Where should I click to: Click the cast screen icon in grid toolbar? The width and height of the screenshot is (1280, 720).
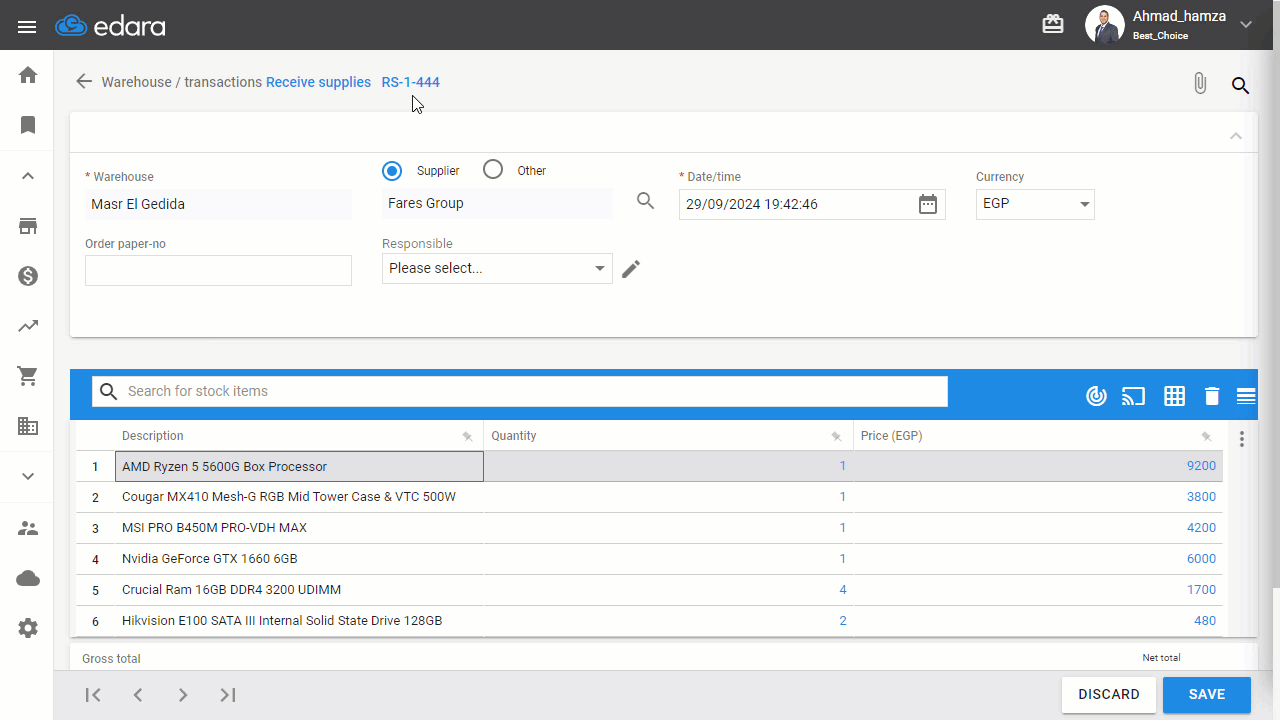(x=1133, y=396)
